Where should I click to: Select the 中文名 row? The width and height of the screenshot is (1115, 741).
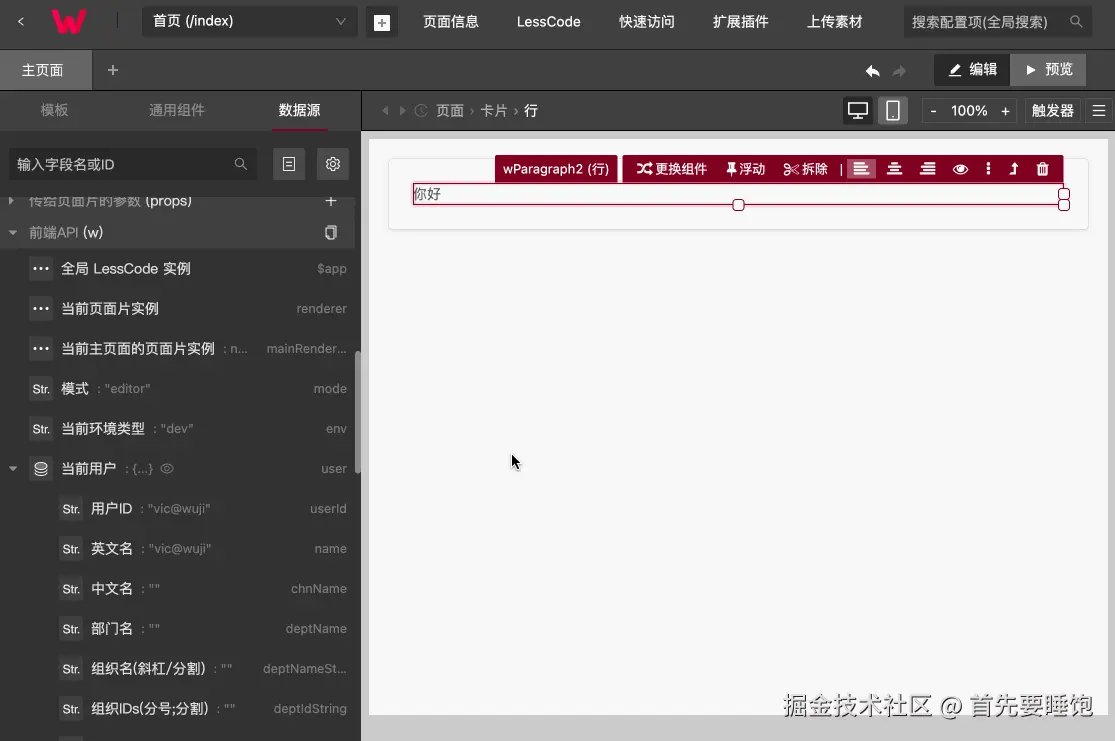[178, 589]
